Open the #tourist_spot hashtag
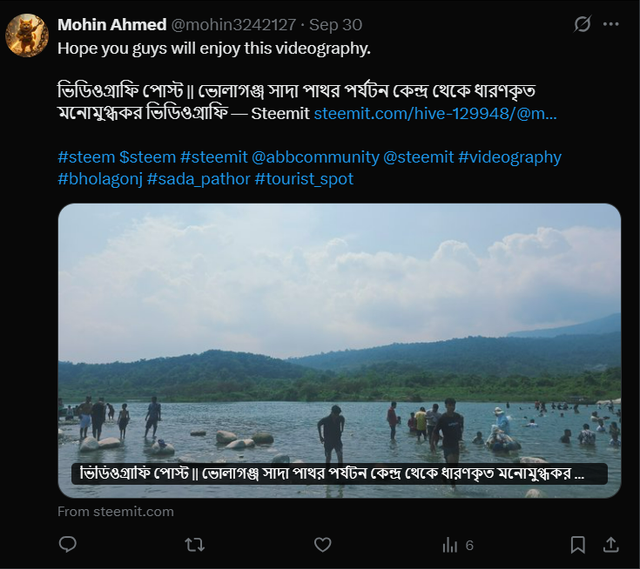This screenshot has width=640, height=569. tap(303, 179)
